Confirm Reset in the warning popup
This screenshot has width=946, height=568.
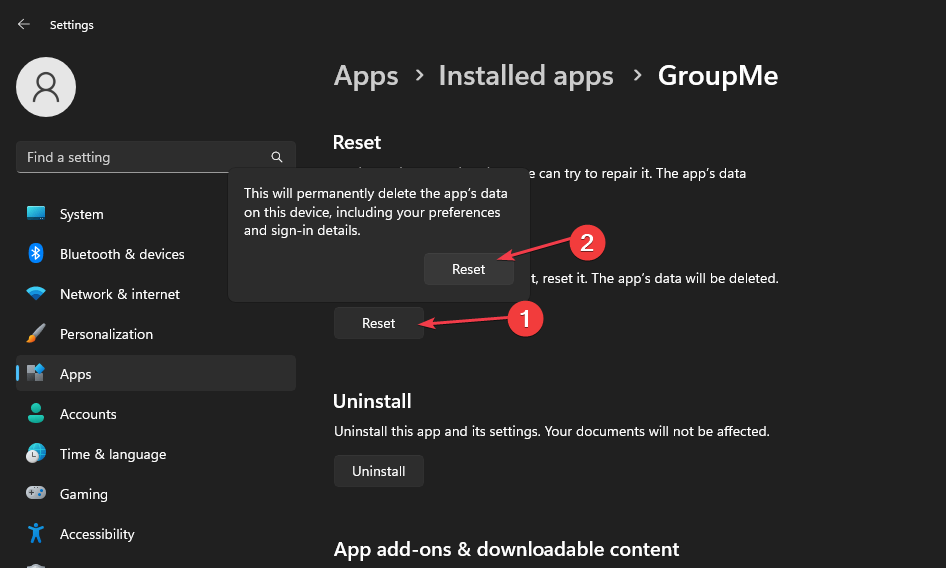point(469,269)
